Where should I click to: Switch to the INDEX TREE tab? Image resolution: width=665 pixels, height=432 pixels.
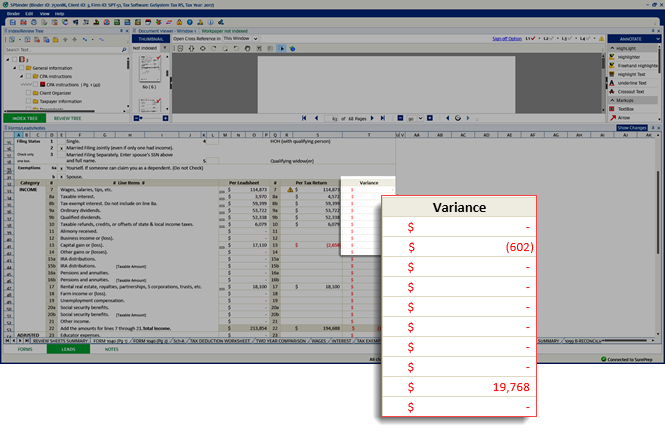(25, 118)
